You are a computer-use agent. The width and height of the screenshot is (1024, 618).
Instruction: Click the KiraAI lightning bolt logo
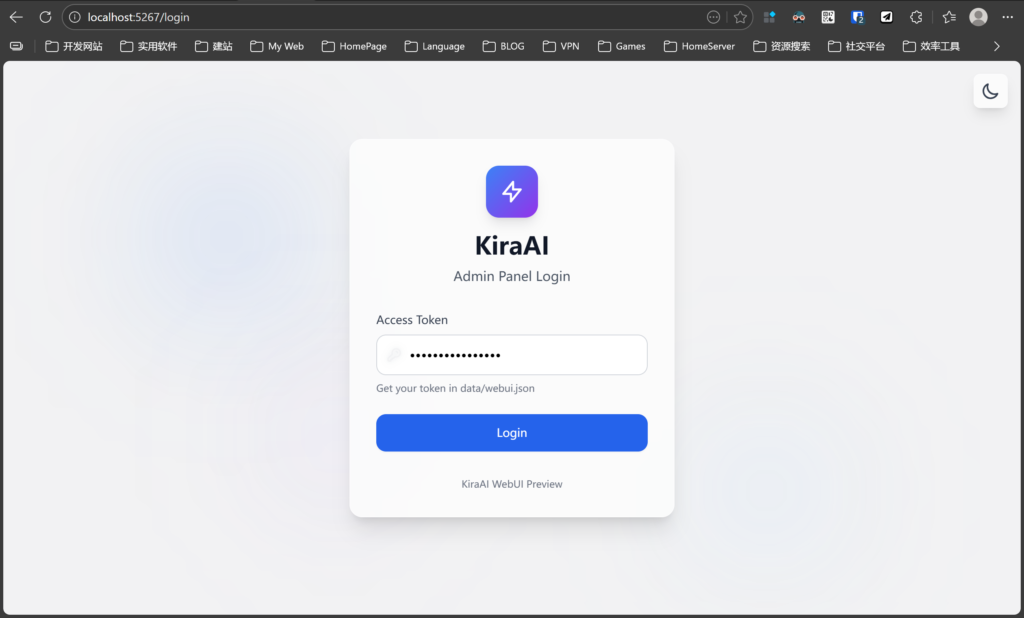click(512, 191)
